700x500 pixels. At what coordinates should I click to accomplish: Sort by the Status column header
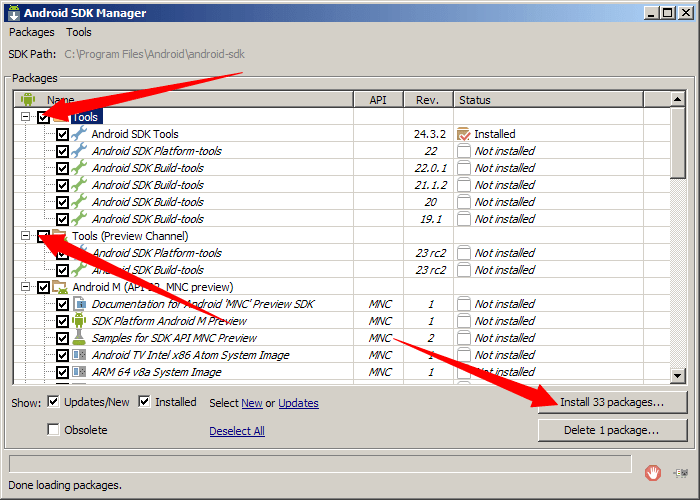(548, 100)
